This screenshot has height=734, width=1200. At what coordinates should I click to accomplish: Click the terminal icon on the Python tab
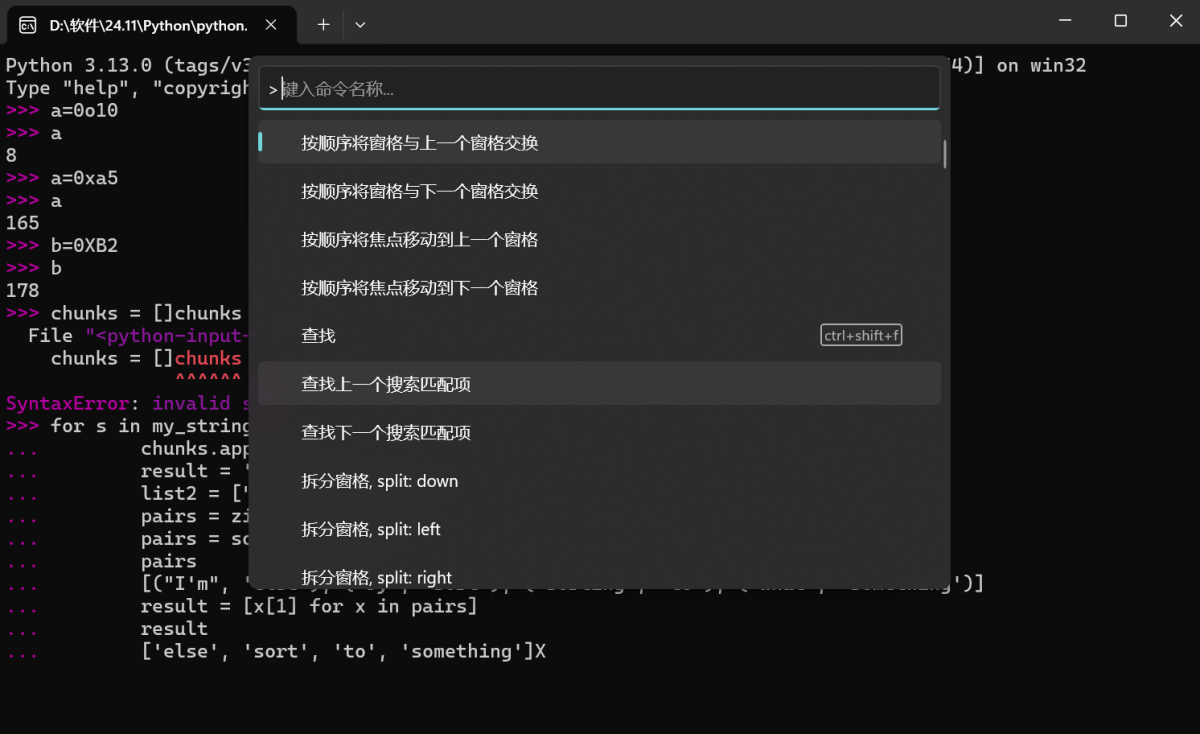[x=26, y=24]
